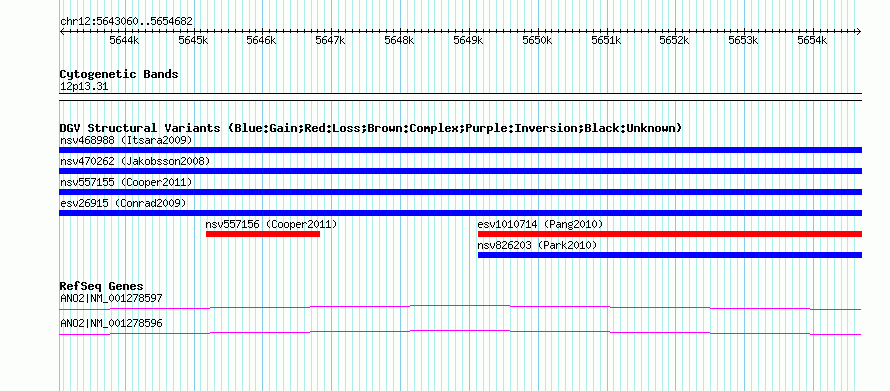Click the esv26915 (Conrad2009) label
Viewport: 890px width, 391px height.
pyautogui.click(x=123, y=203)
